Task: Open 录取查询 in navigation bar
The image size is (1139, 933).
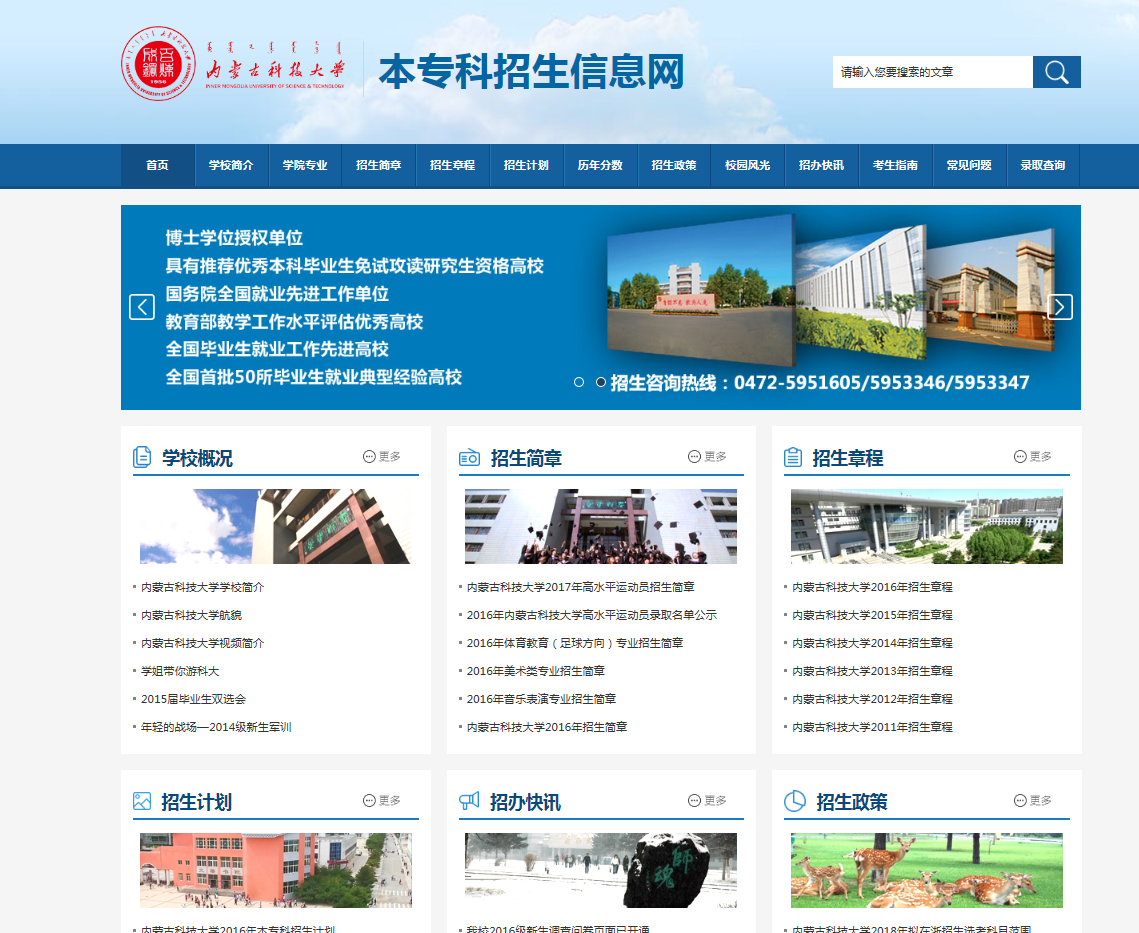Action: pos(1042,166)
